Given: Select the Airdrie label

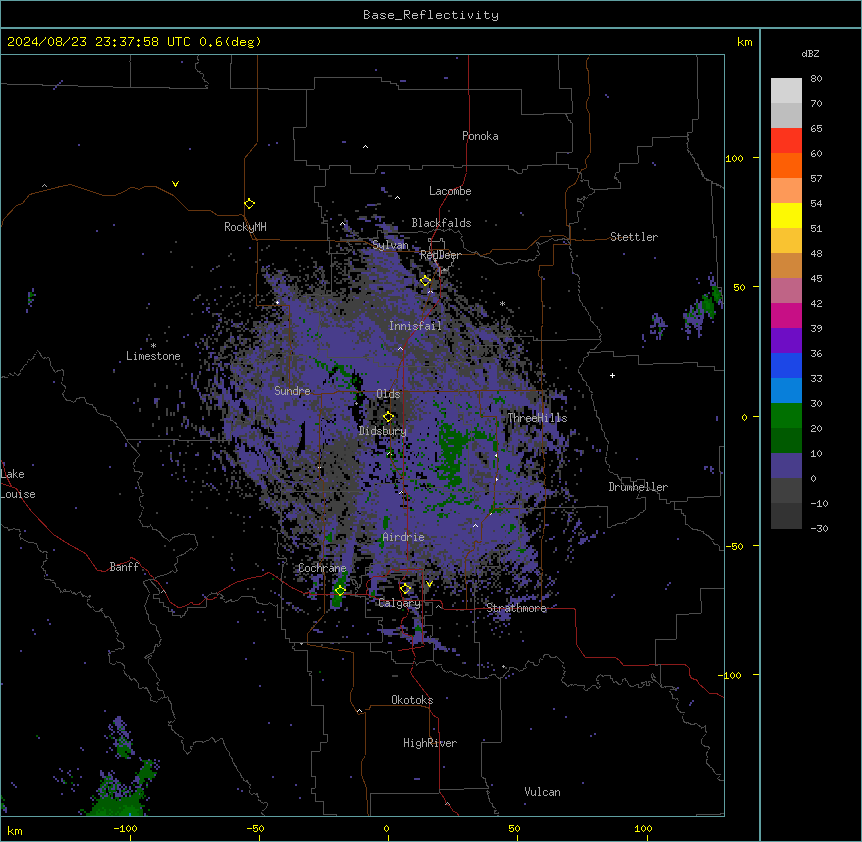Looking at the screenshot, I should click(x=404, y=537).
